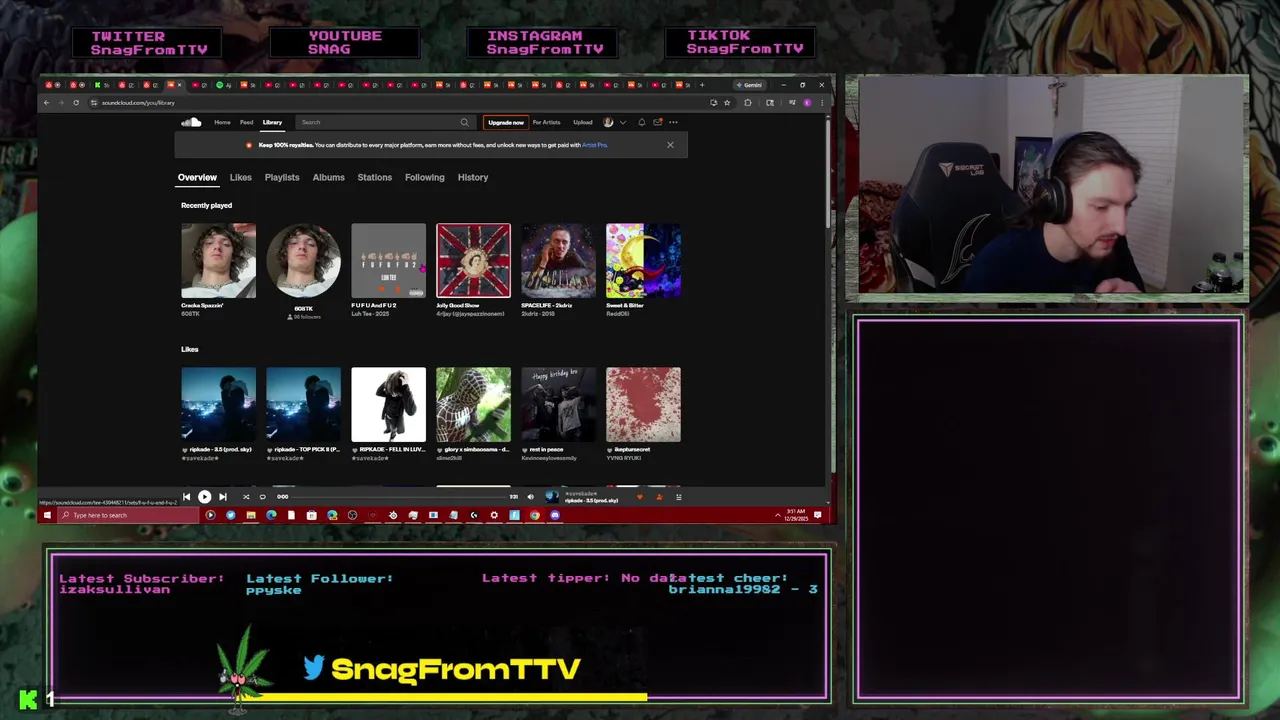Open the RIPKADE - FELL IN LUV thumbnail
The height and width of the screenshot is (720, 1280).
pos(388,404)
